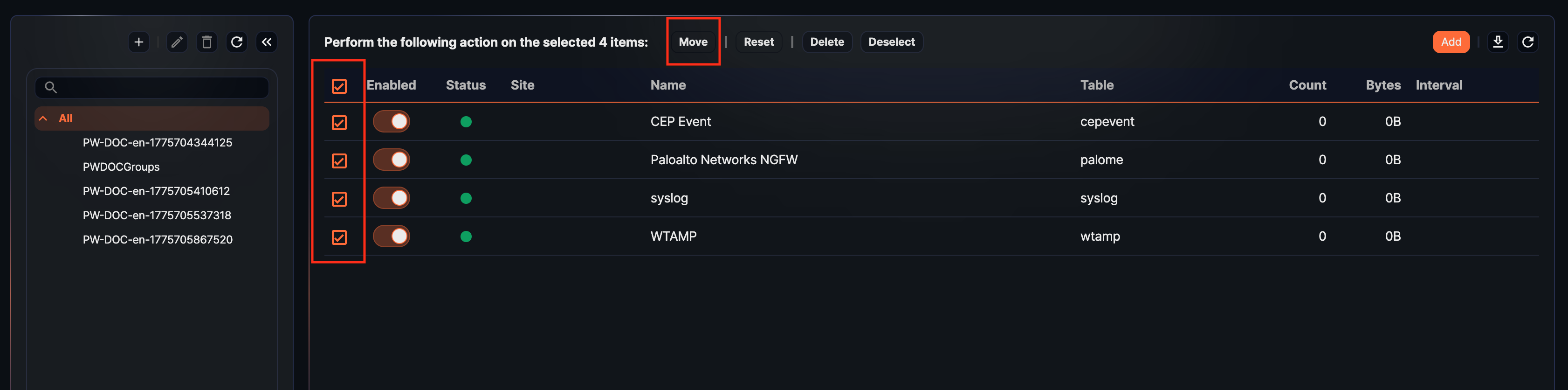Toggle the WTAMP enabled switch off
The image size is (1568, 390).
(392, 236)
